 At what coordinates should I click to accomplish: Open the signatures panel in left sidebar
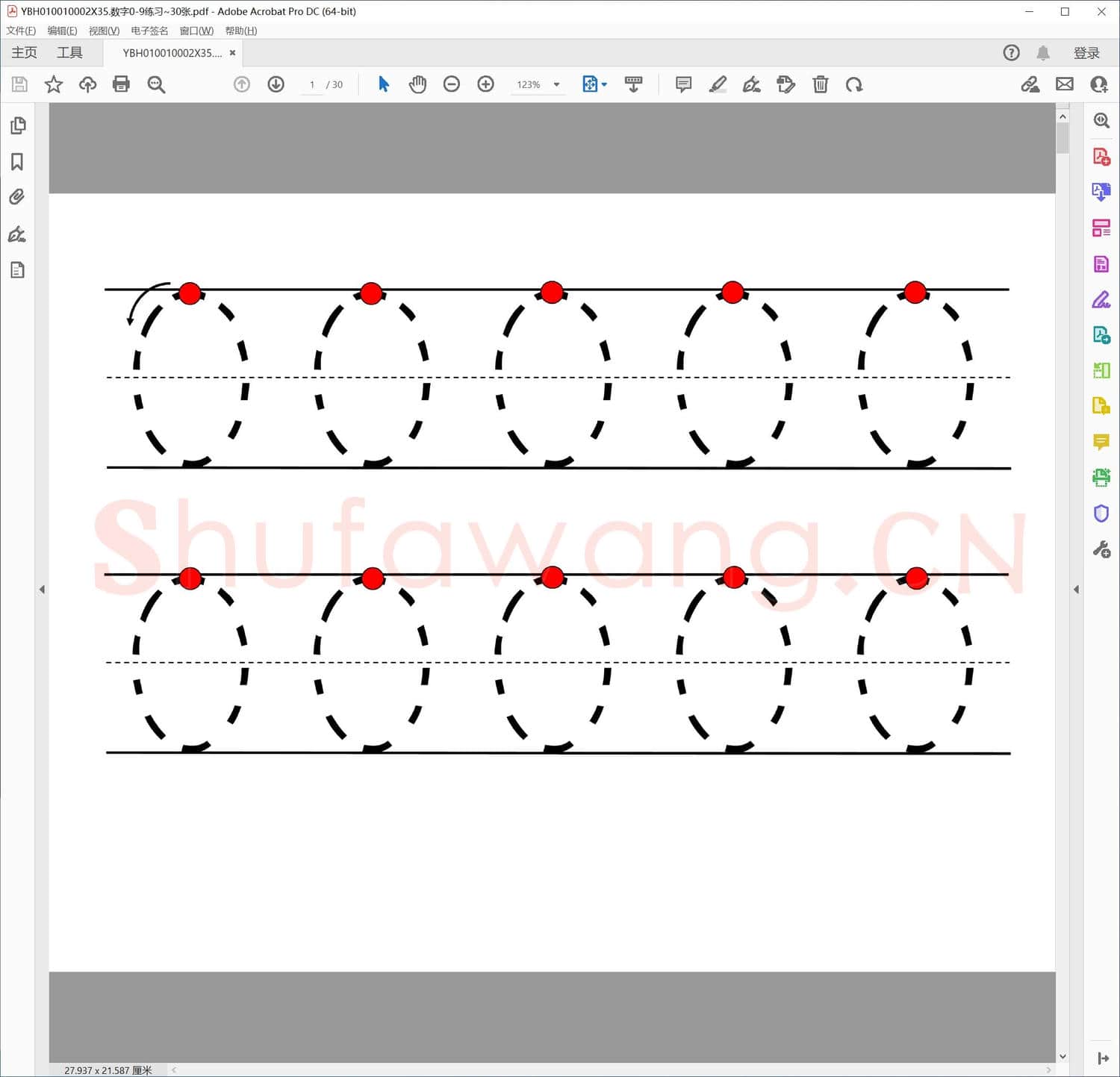point(17,234)
